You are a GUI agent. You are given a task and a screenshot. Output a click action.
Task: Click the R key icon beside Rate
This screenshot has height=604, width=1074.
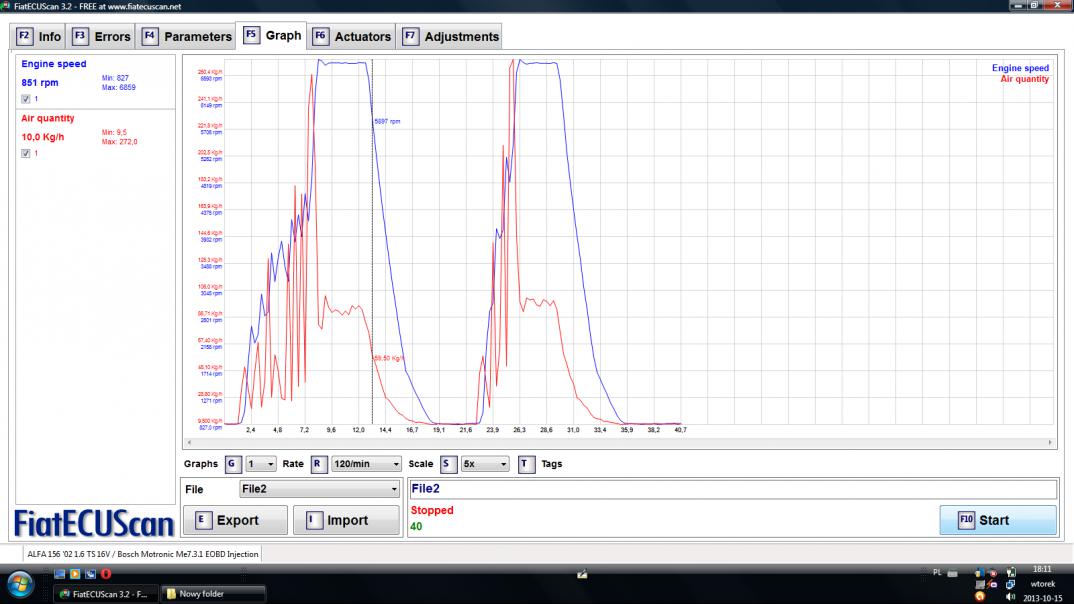(318, 464)
